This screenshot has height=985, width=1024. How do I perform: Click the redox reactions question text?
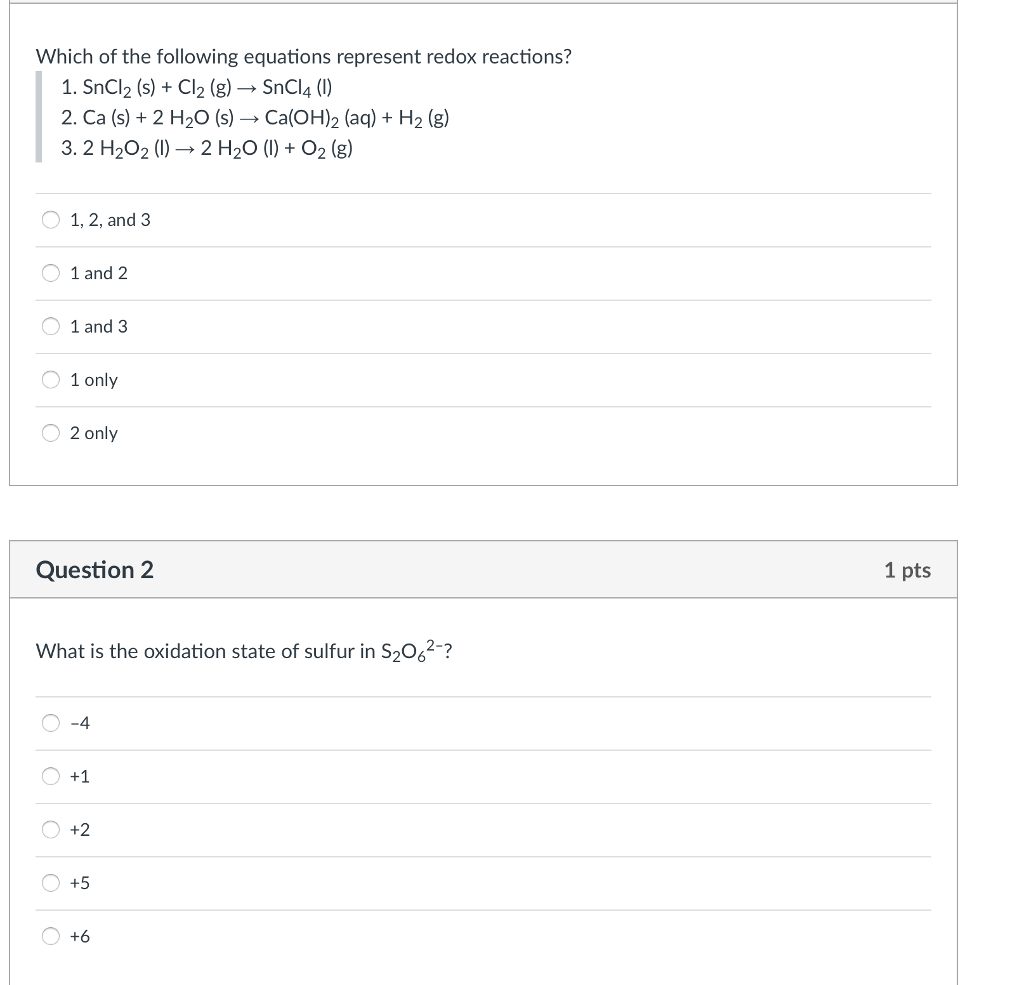click(x=303, y=56)
